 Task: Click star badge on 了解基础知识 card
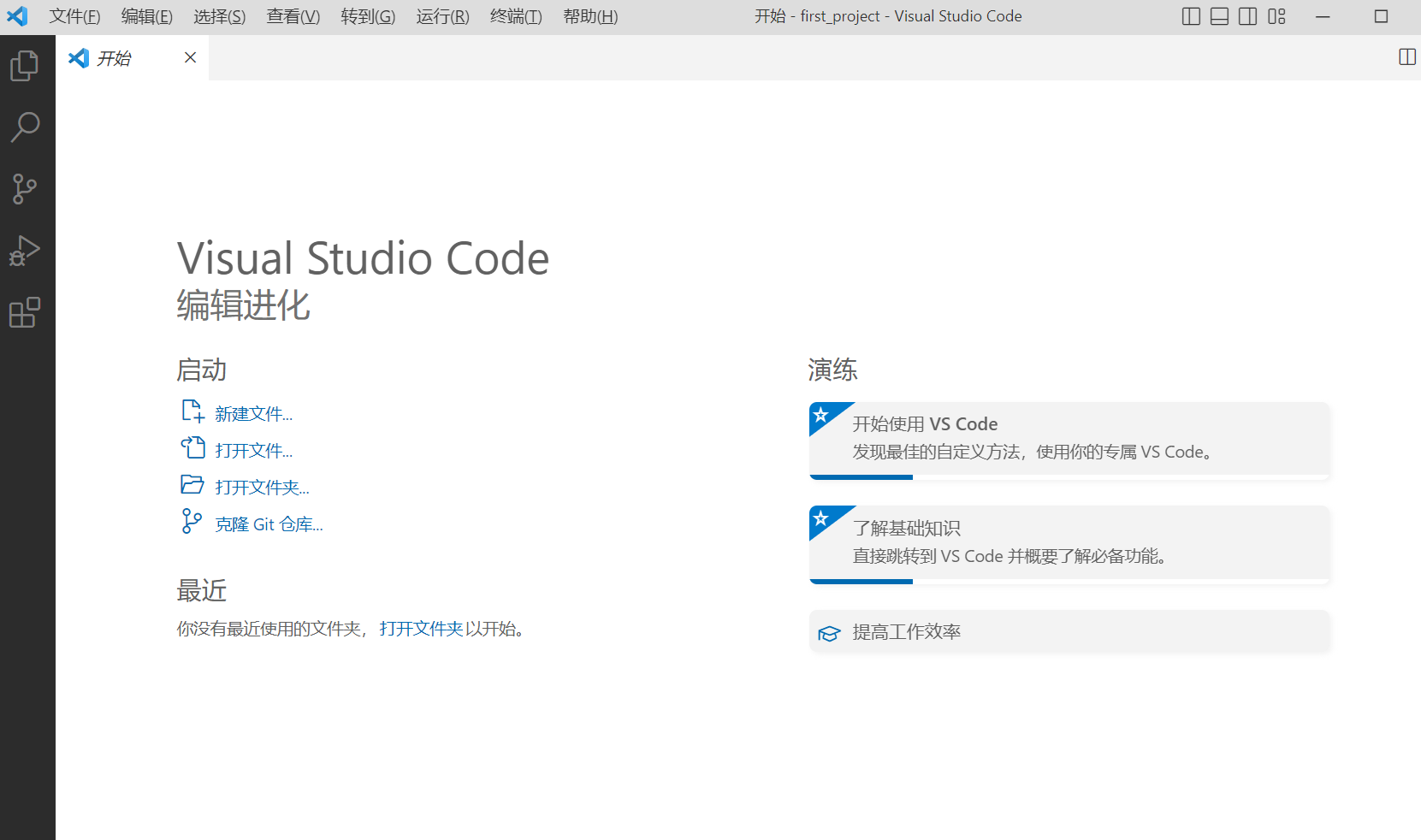(x=821, y=518)
